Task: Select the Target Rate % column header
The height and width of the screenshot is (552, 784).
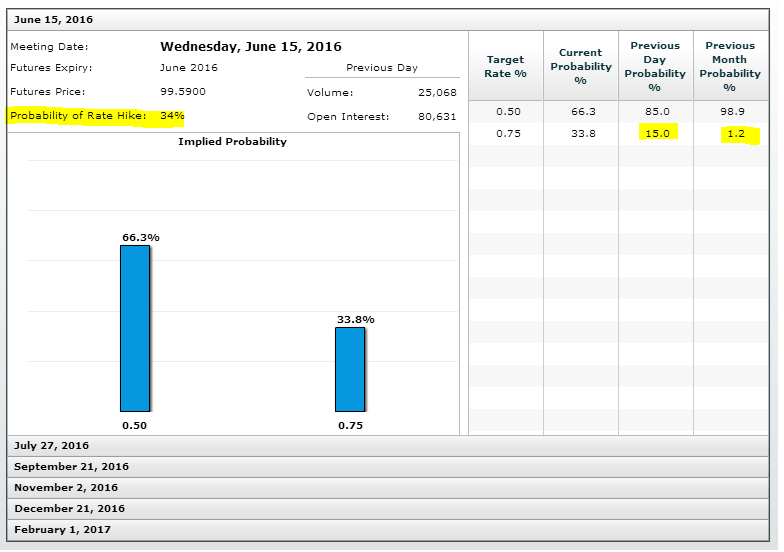Action: pos(506,66)
